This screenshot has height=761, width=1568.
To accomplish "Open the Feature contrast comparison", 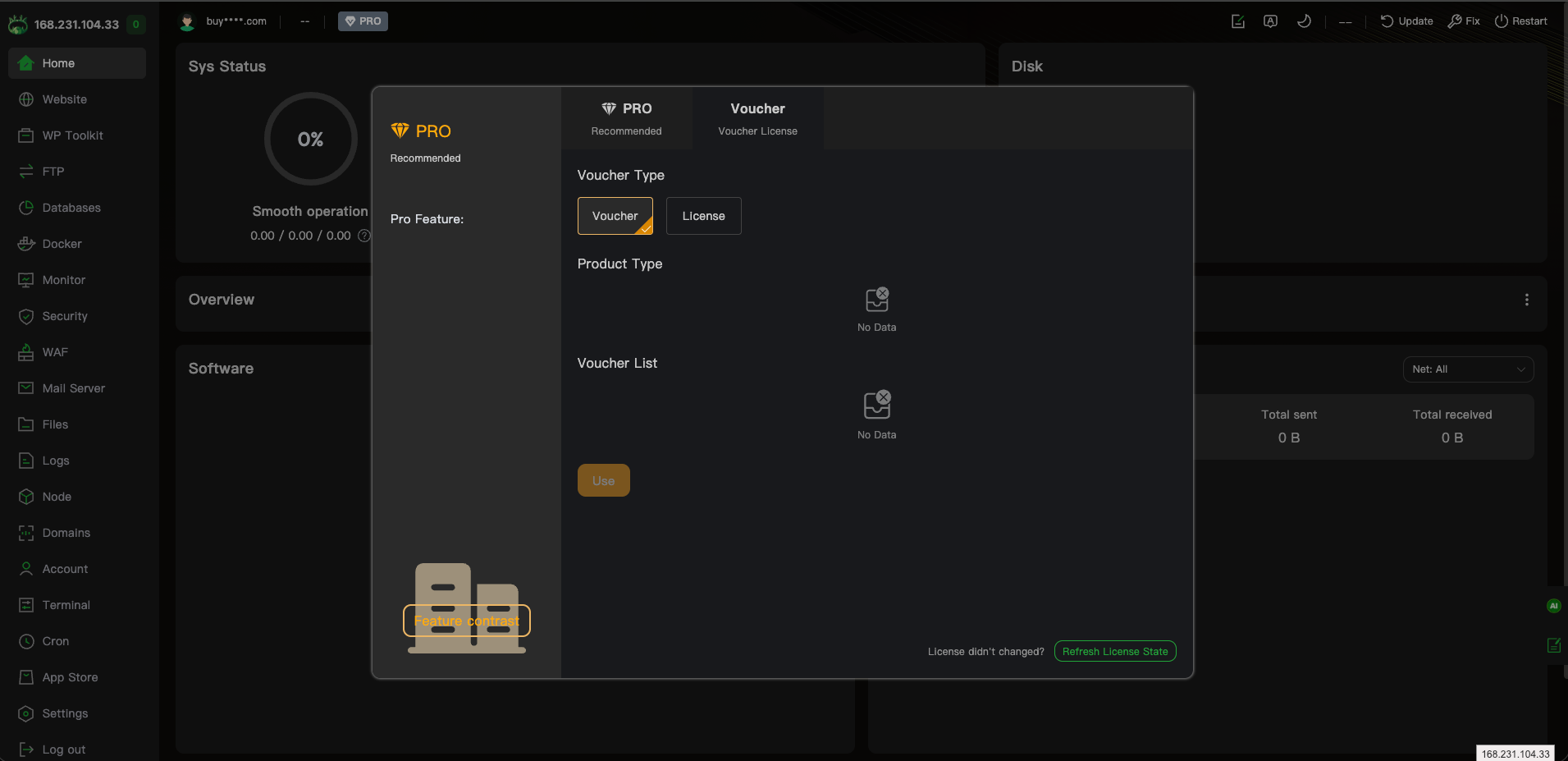I will pos(467,621).
